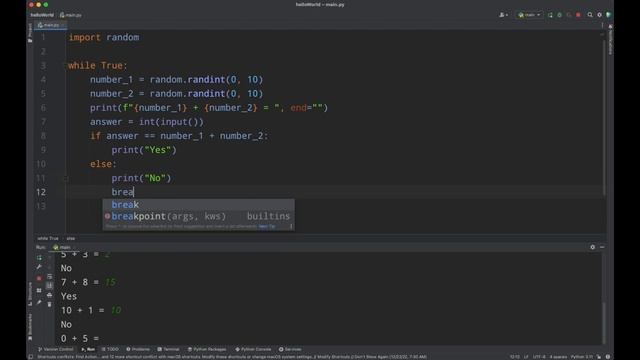Open the Bookmarks tool window sidebar button

click(x=30, y=327)
